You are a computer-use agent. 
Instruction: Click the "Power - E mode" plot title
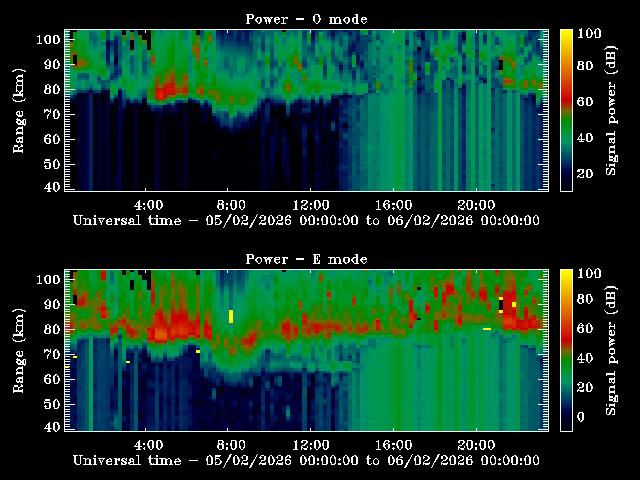(306, 259)
